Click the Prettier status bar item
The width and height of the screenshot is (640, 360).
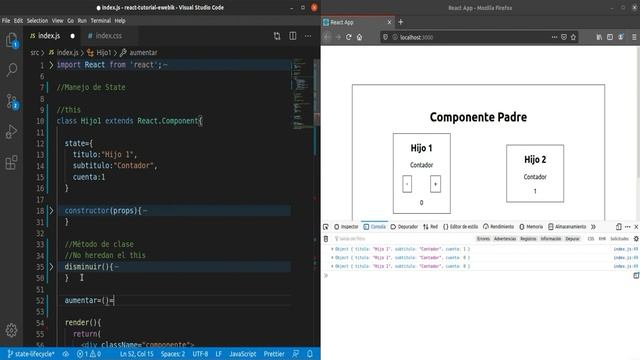(274, 354)
